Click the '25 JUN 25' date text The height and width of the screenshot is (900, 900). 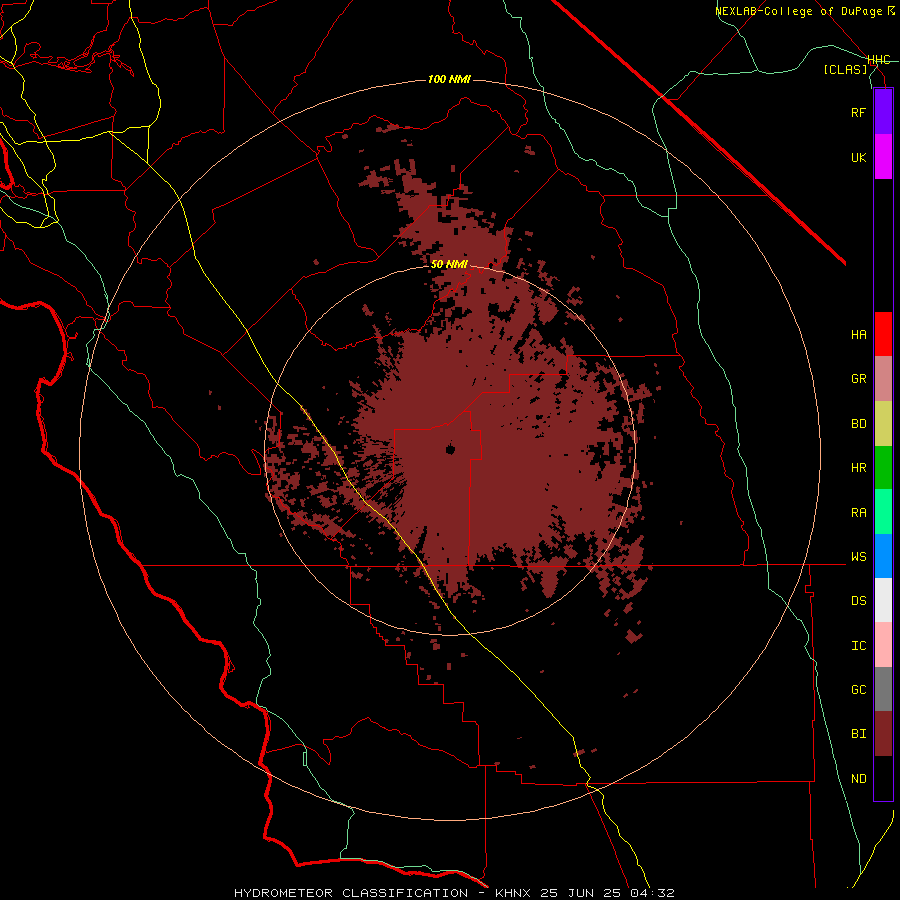tap(581, 893)
